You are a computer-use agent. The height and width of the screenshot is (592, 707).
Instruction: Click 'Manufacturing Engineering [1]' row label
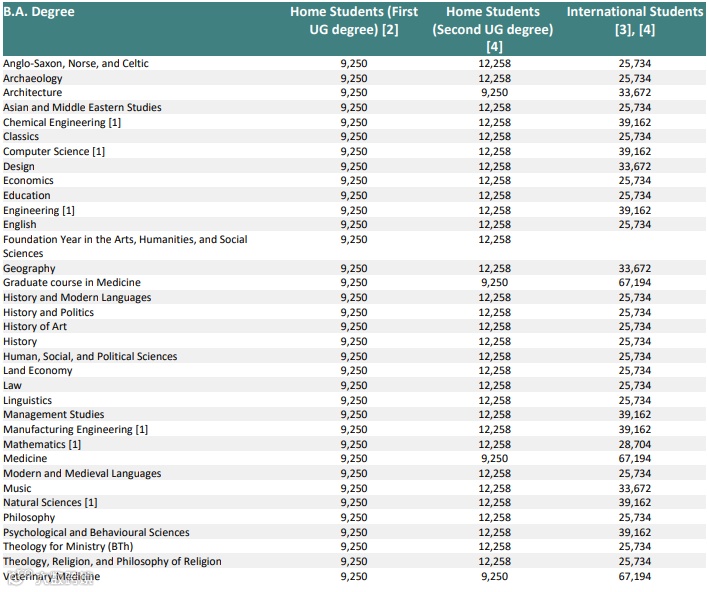point(76,429)
